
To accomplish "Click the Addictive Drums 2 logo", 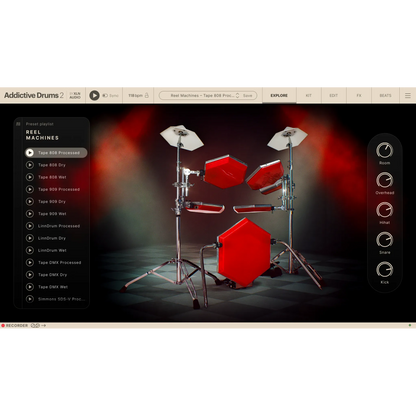I will [x=34, y=95].
